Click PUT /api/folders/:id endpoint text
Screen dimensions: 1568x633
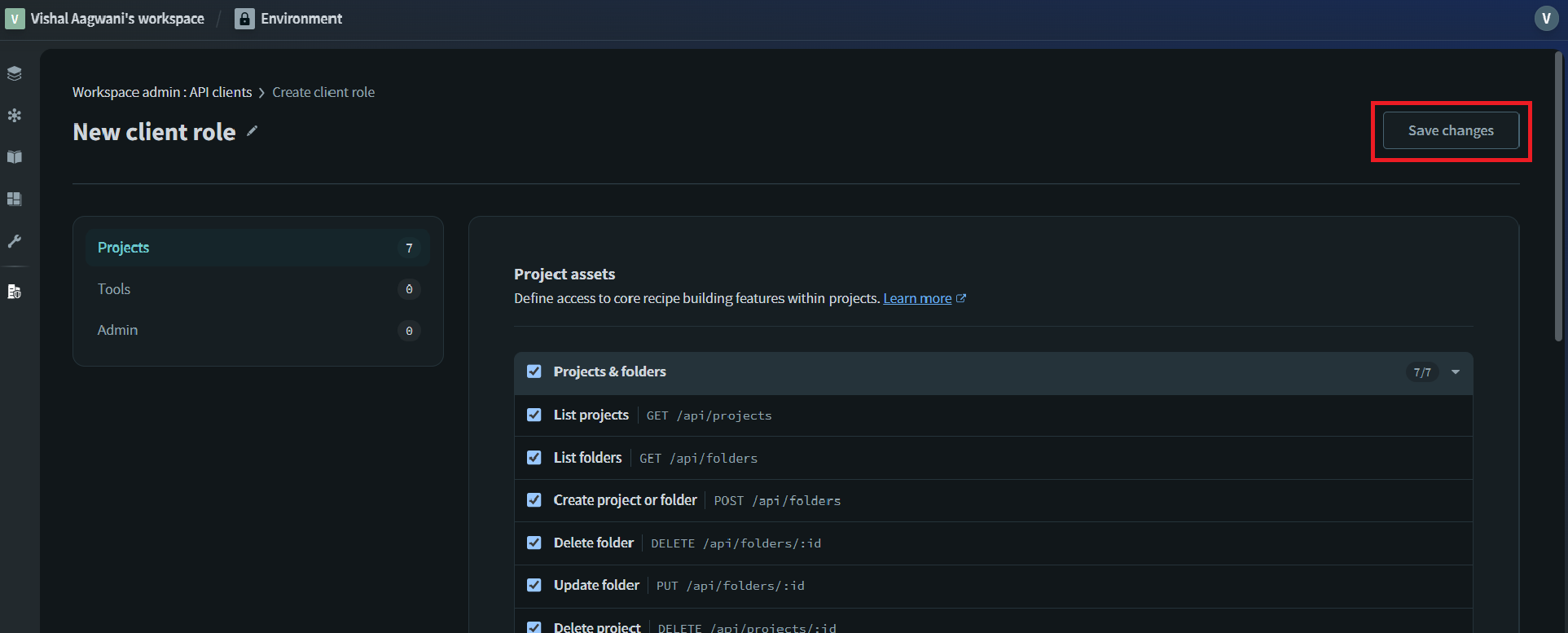tap(730, 586)
